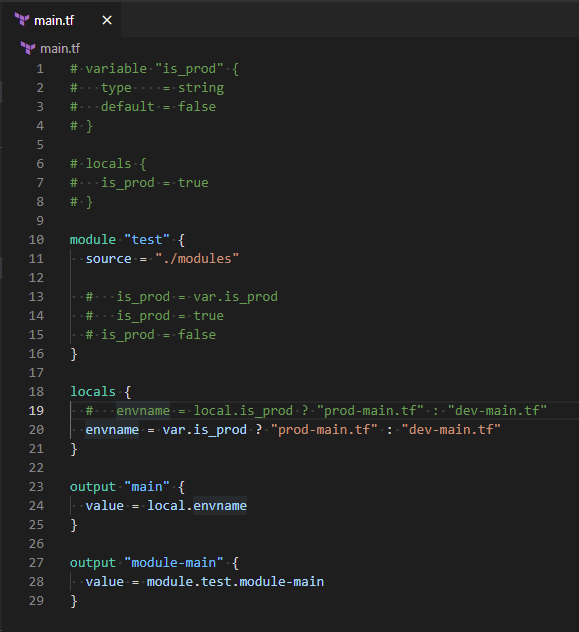Click the 'output' keyword on line 27

click(93, 563)
